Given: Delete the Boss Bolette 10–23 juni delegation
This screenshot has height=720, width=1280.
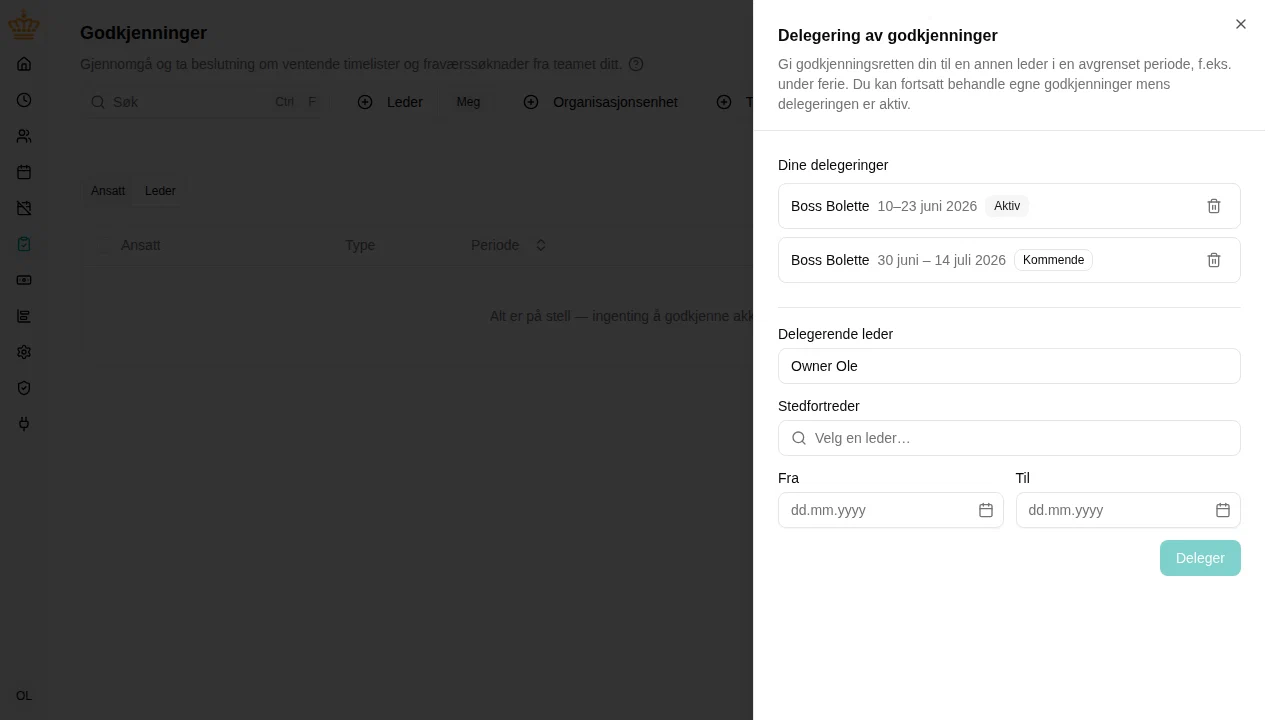Looking at the screenshot, I should [1214, 206].
